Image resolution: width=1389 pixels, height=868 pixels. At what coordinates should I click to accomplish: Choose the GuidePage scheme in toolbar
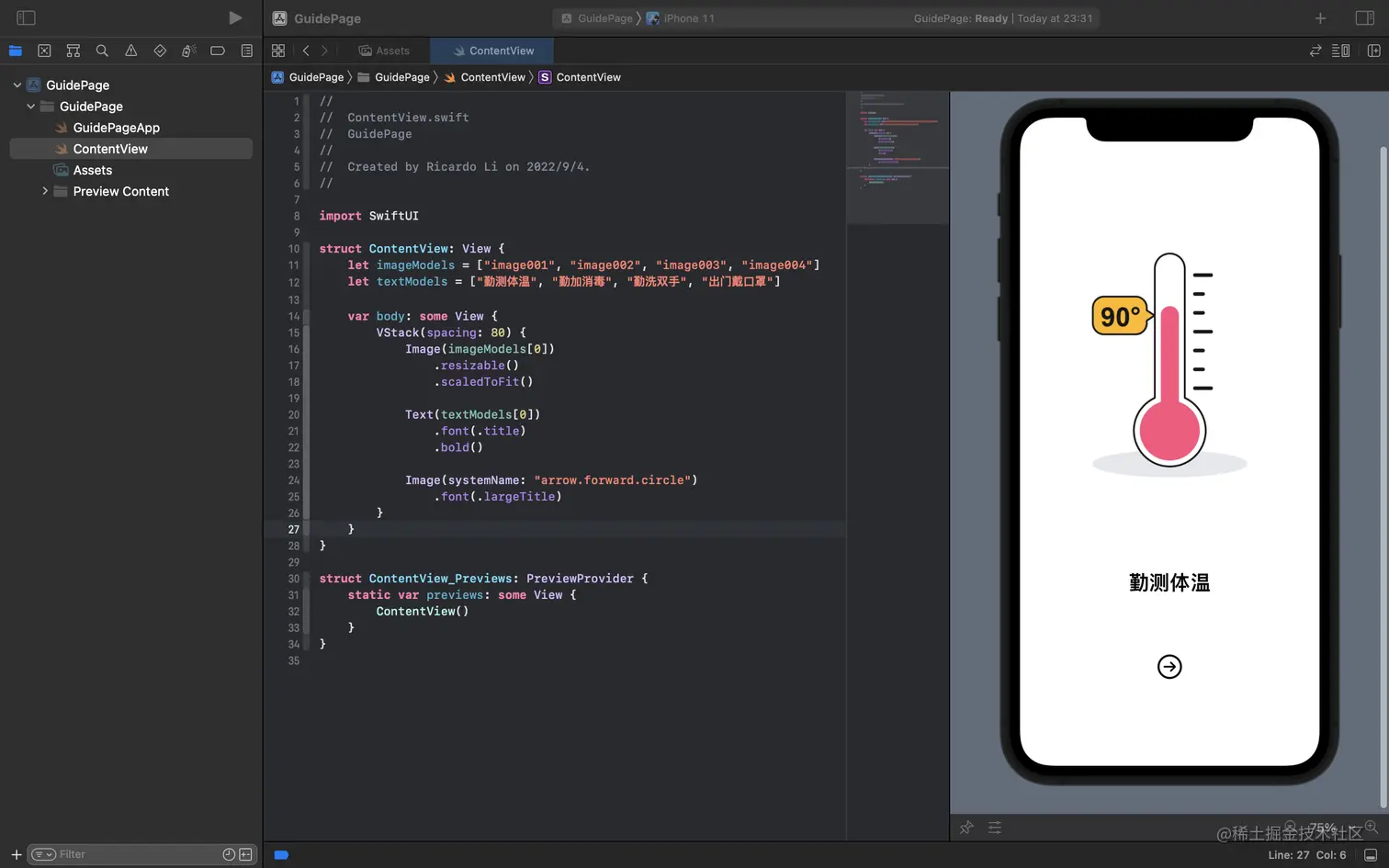[x=596, y=18]
